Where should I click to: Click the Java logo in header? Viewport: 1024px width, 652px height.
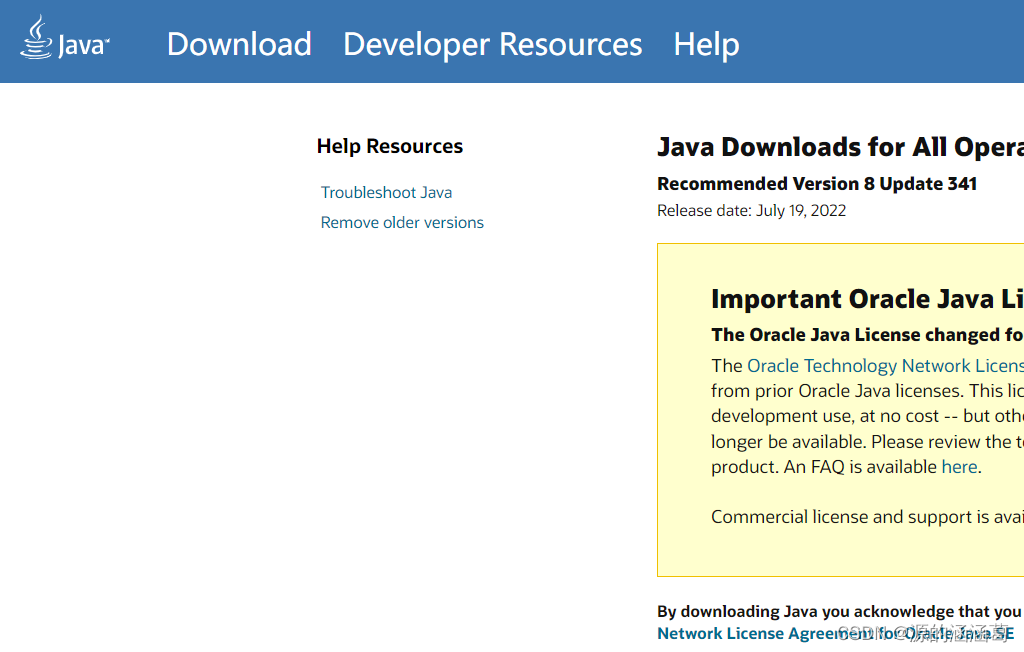coord(65,37)
